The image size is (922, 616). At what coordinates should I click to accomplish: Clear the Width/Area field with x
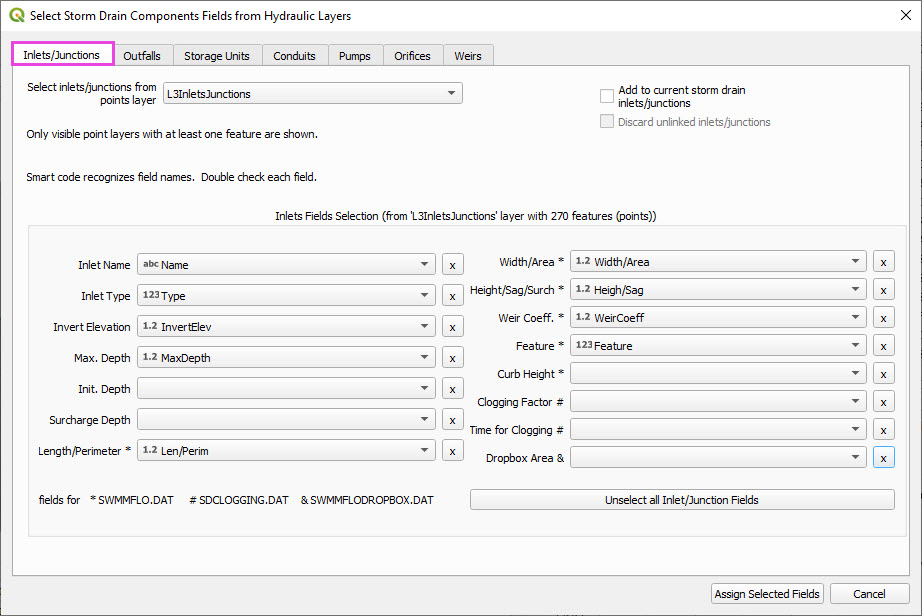(883, 262)
